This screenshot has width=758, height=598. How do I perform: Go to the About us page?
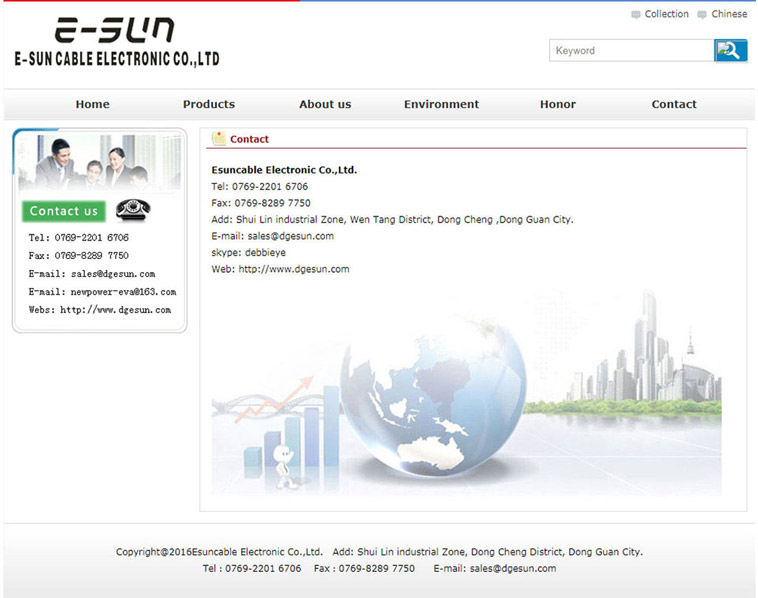(325, 104)
